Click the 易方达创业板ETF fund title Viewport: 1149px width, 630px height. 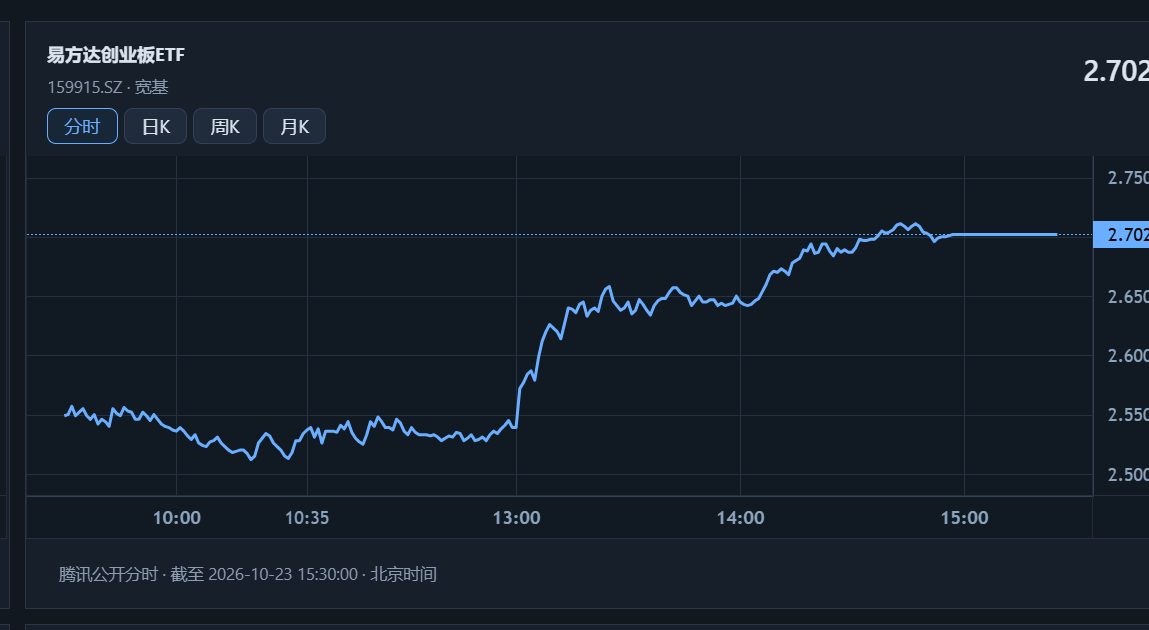[x=116, y=55]
